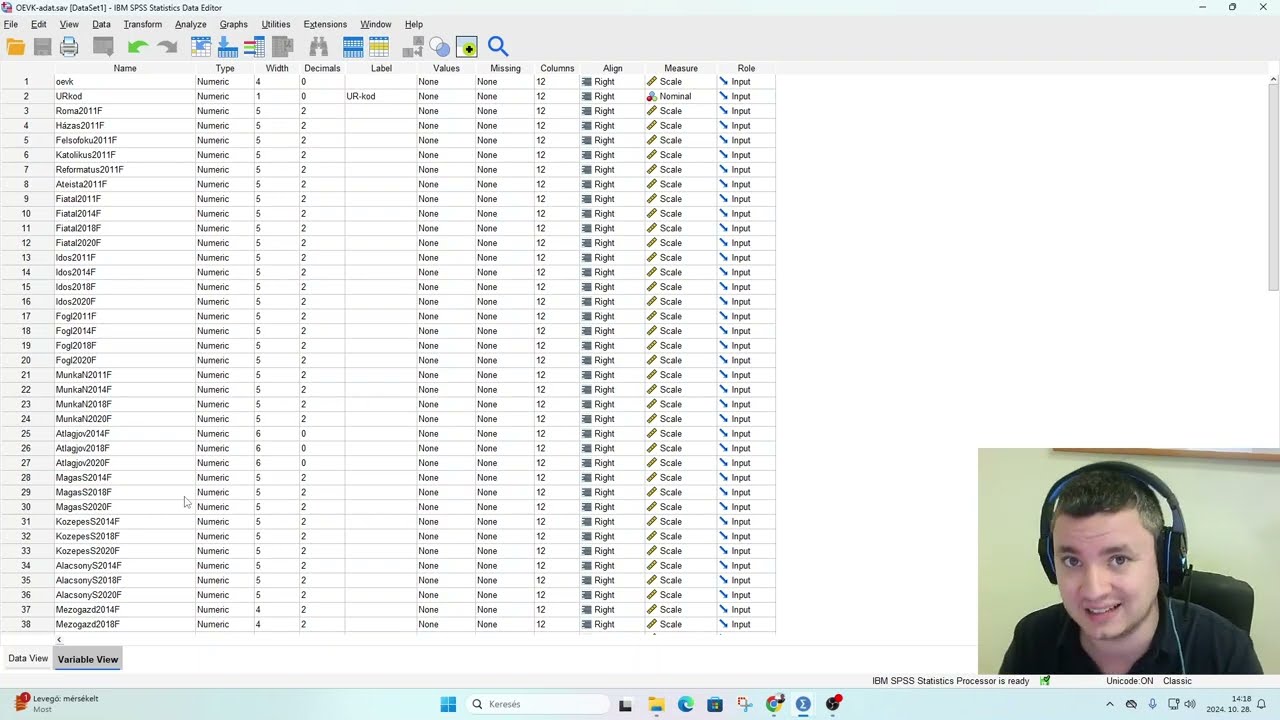Screen dimensions: 1280x720
Task: Open data document toolbar folder icon
Action: click(x=15, y=46)
